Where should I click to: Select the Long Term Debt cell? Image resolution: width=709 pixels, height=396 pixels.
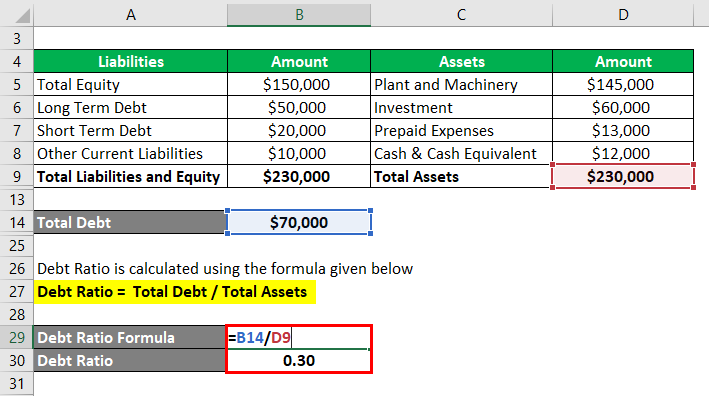point(131,108)
